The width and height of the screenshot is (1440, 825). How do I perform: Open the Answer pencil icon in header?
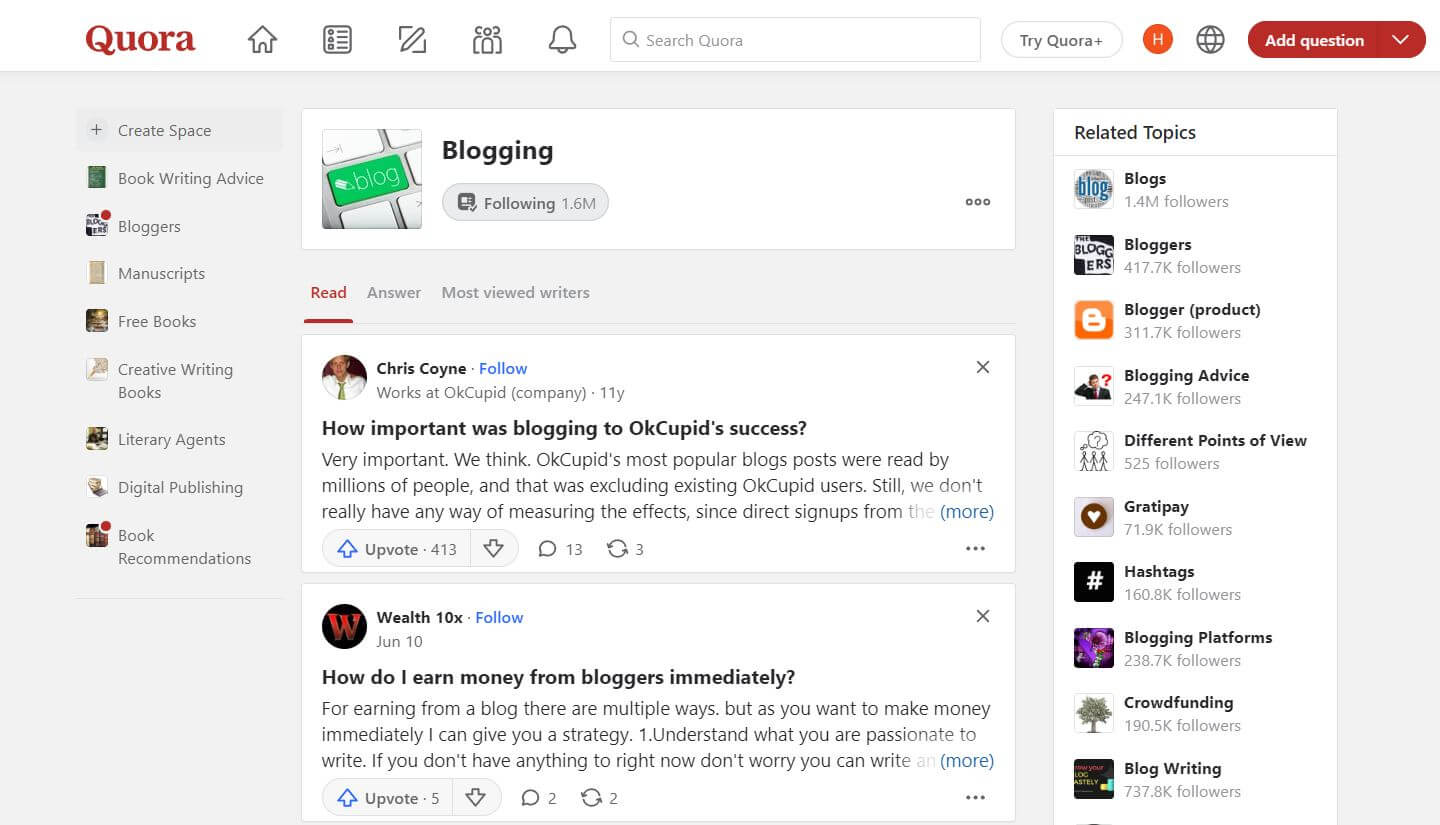(x=412, y=40)
